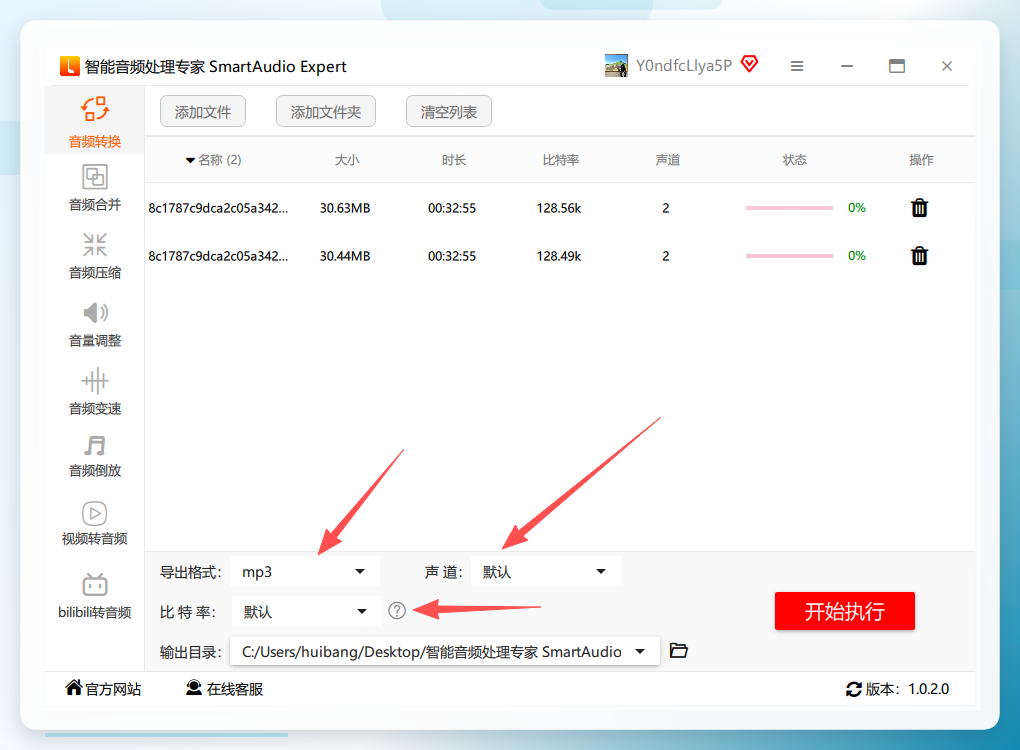Click the 版本: 1.0.2.0 version text
Image resolution: width=1020 pixels, height=750 pixels.
907,689
